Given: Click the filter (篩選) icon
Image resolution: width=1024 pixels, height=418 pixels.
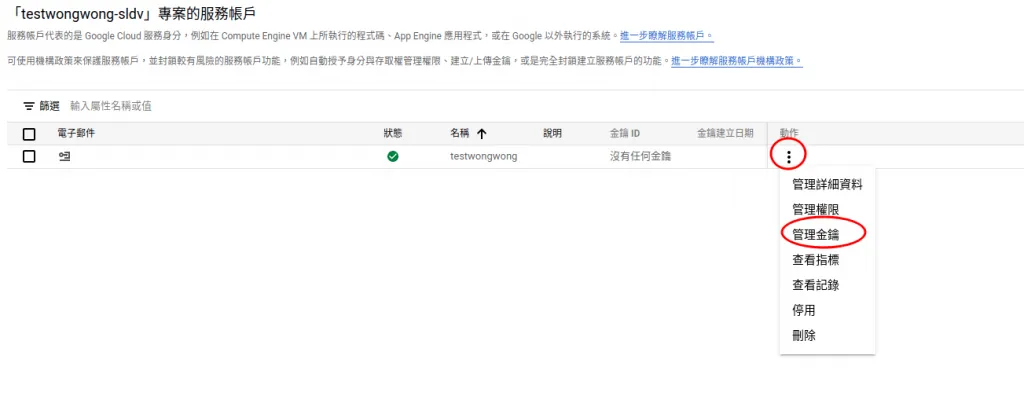Looking at the screenshot, I should (29, 106).
